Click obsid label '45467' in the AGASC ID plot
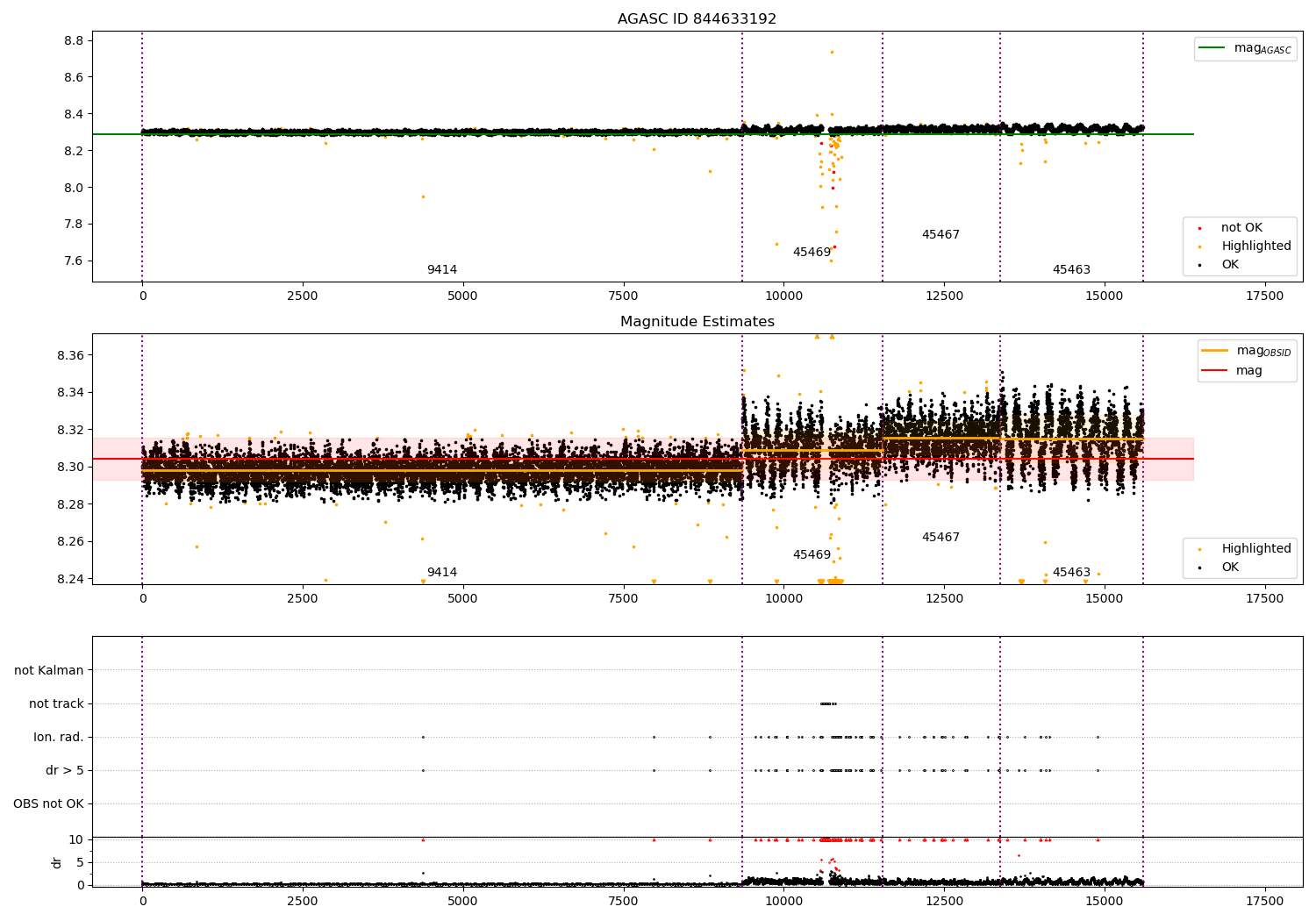 click(x=941, y=235)
